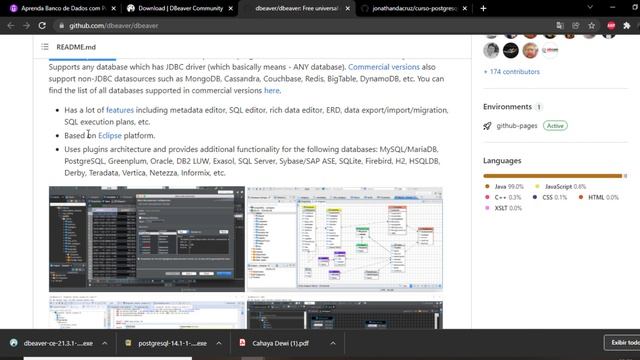Open the red-haired contributor avatar
This screenshot has width=640, height=360.
530,51
